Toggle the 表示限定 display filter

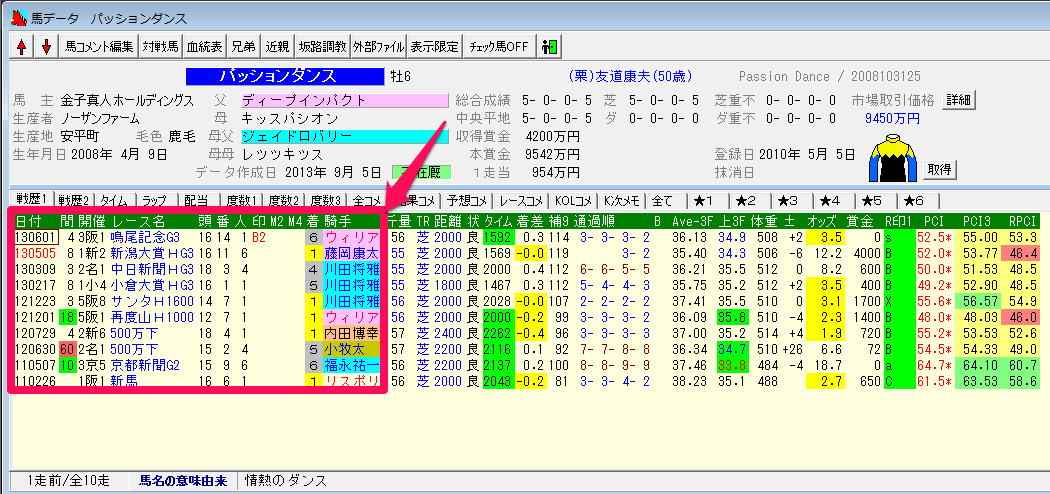click(435, 46)
